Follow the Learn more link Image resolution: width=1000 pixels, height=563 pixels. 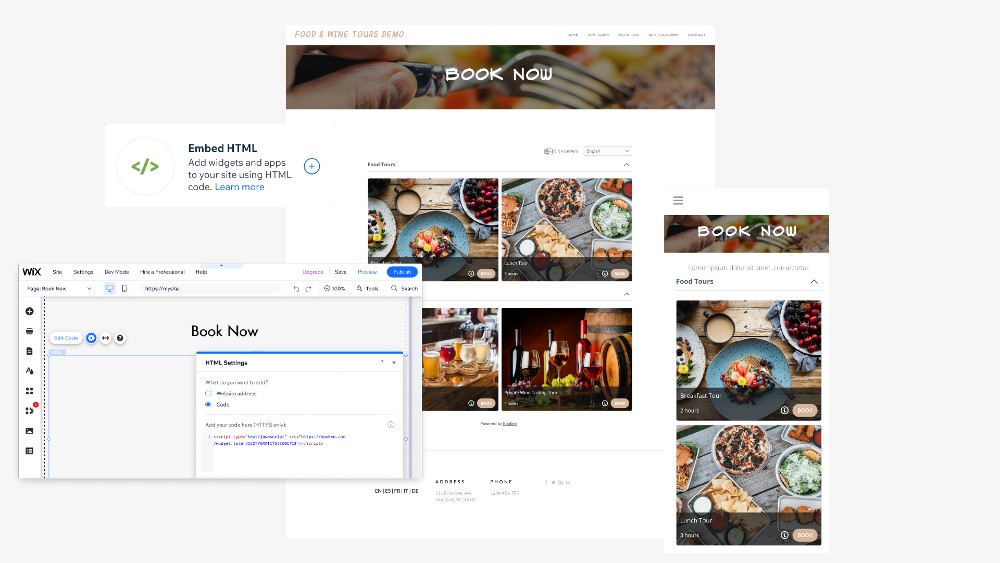pyautogui.click(x=240, y=187)
